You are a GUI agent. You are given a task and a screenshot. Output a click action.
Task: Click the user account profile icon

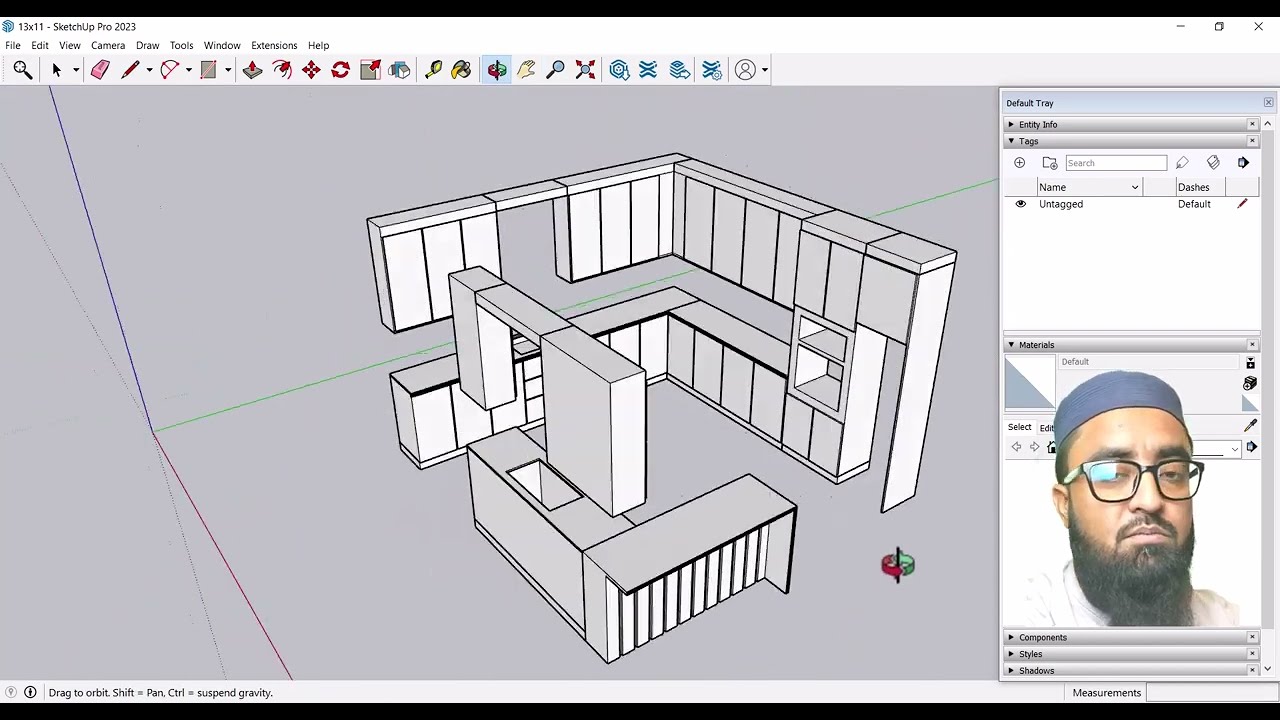[745, 69]
